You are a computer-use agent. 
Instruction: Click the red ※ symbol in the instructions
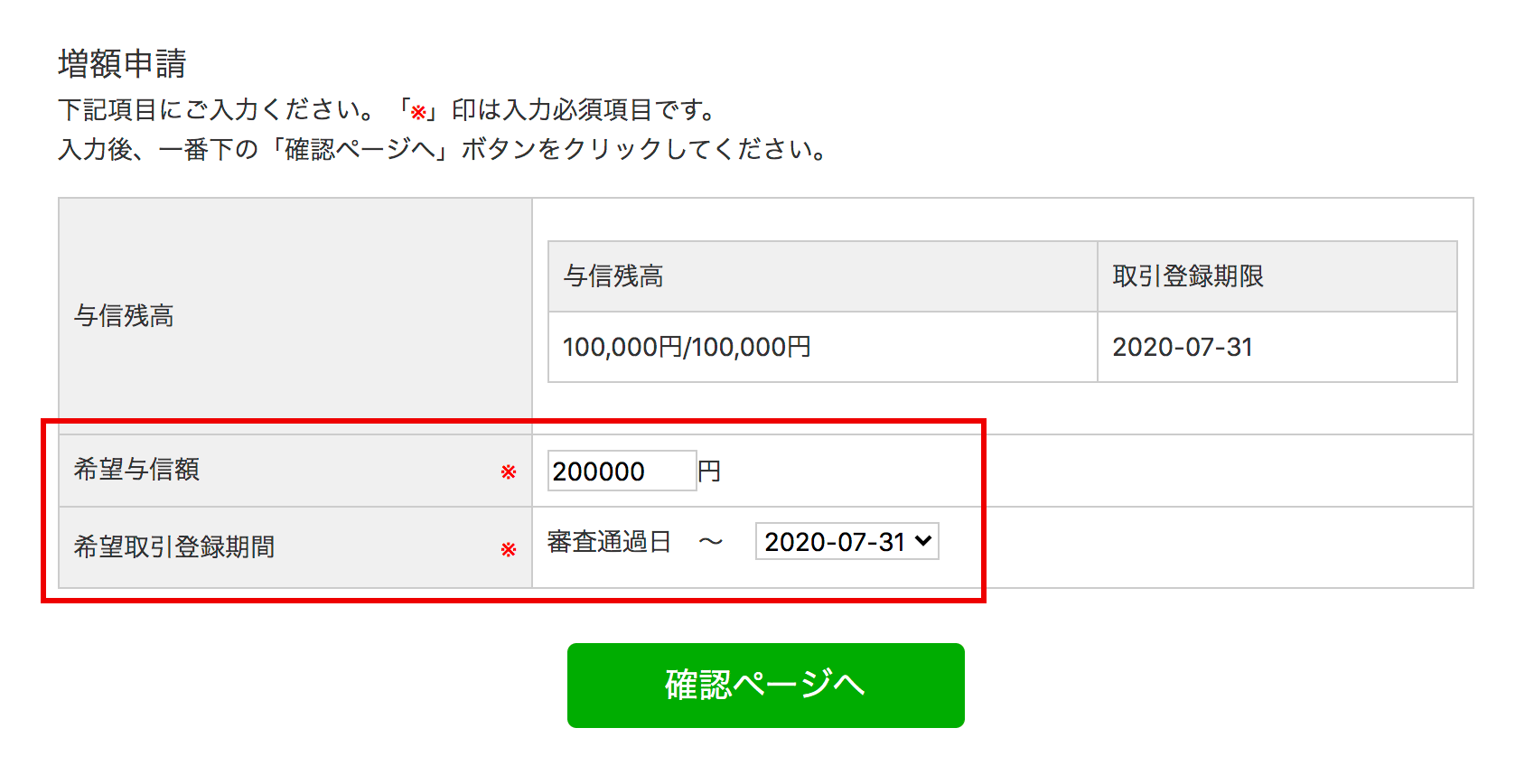[418, 112]
